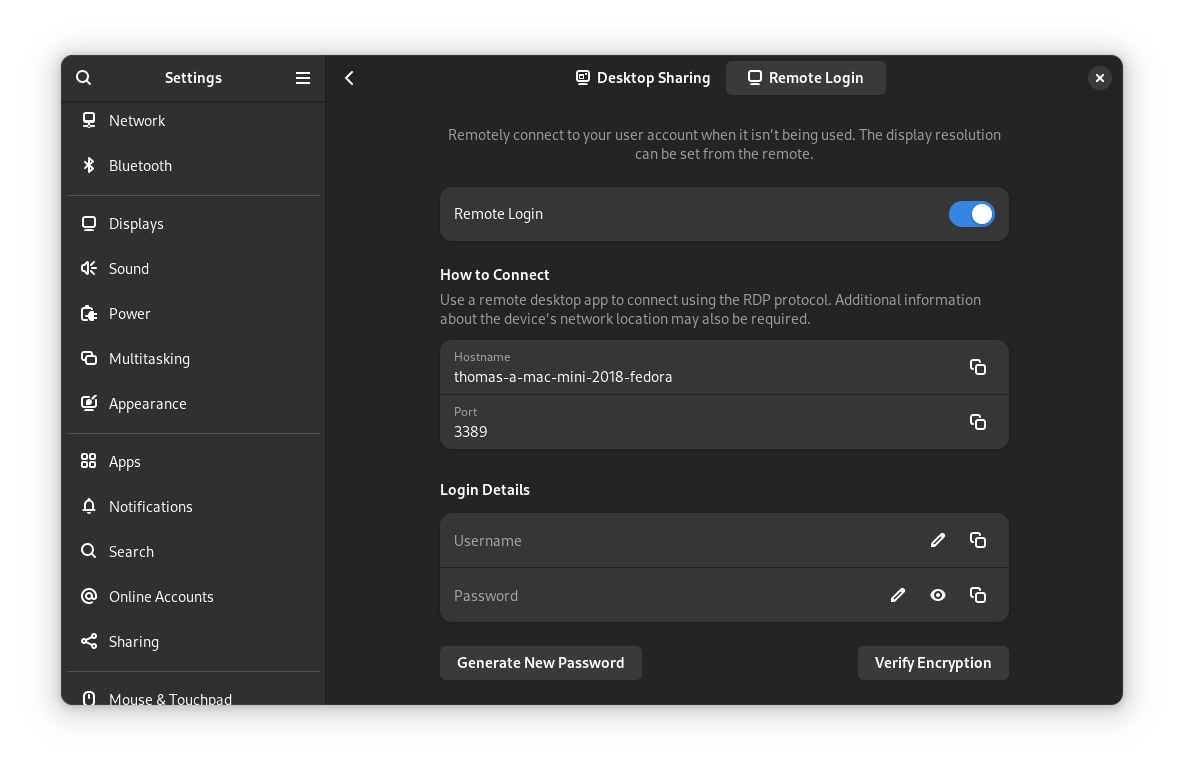Image resolution: width=1184 pixels, height=772 pixels.
Task: Open Displays settings in sidebar
Action: point(136,223)
